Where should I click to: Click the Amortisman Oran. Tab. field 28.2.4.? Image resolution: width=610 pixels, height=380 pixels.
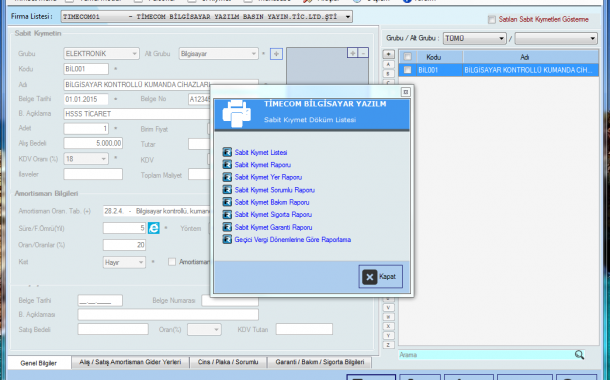pos(157,211)
